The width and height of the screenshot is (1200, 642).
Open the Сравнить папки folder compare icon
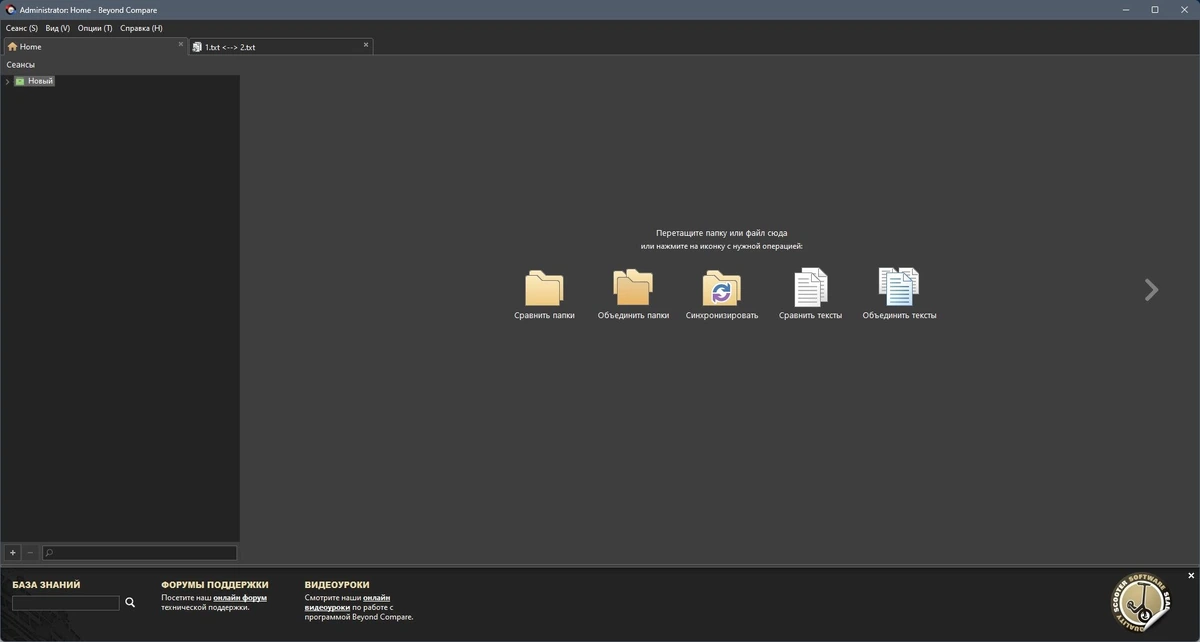[x=544, y=288]
